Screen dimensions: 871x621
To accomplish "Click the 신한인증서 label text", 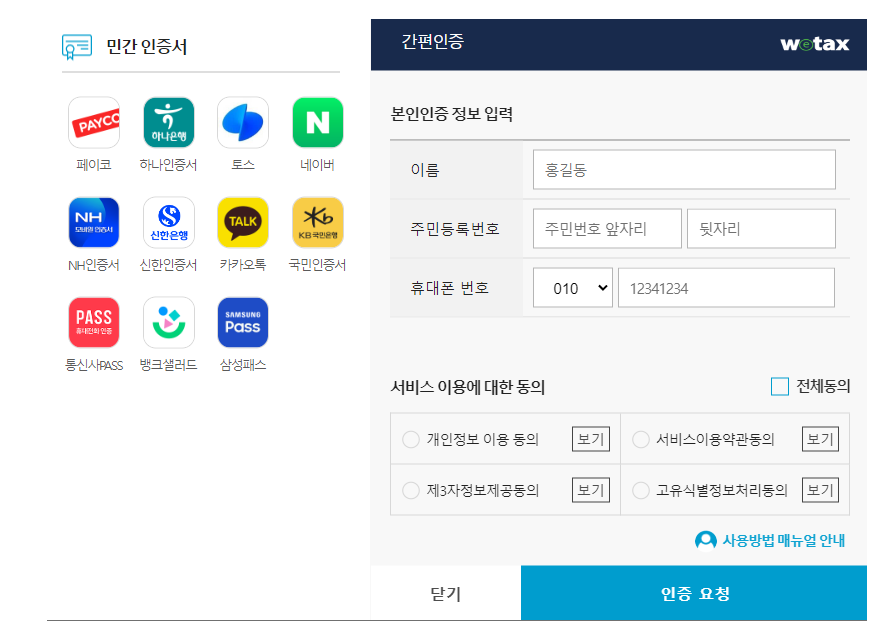I will click(x=168, y=265).
